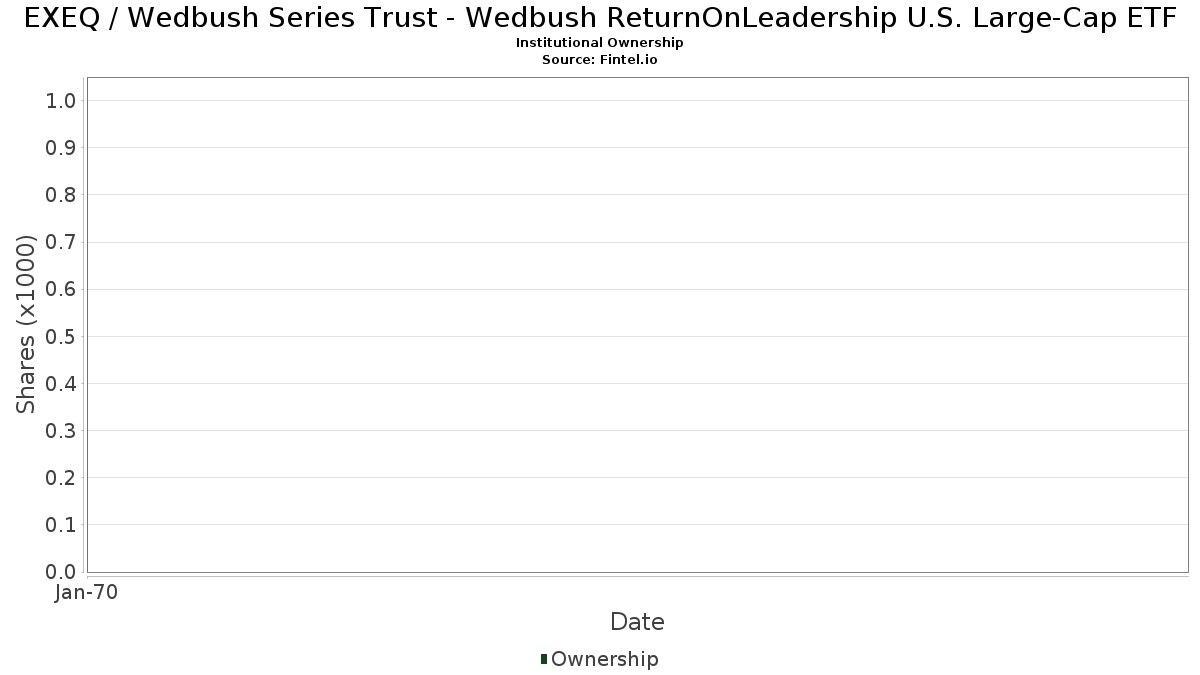1200x675 pixels.
Task: Click the 0.7 y-axis tick label
Action: pos(61,242)
